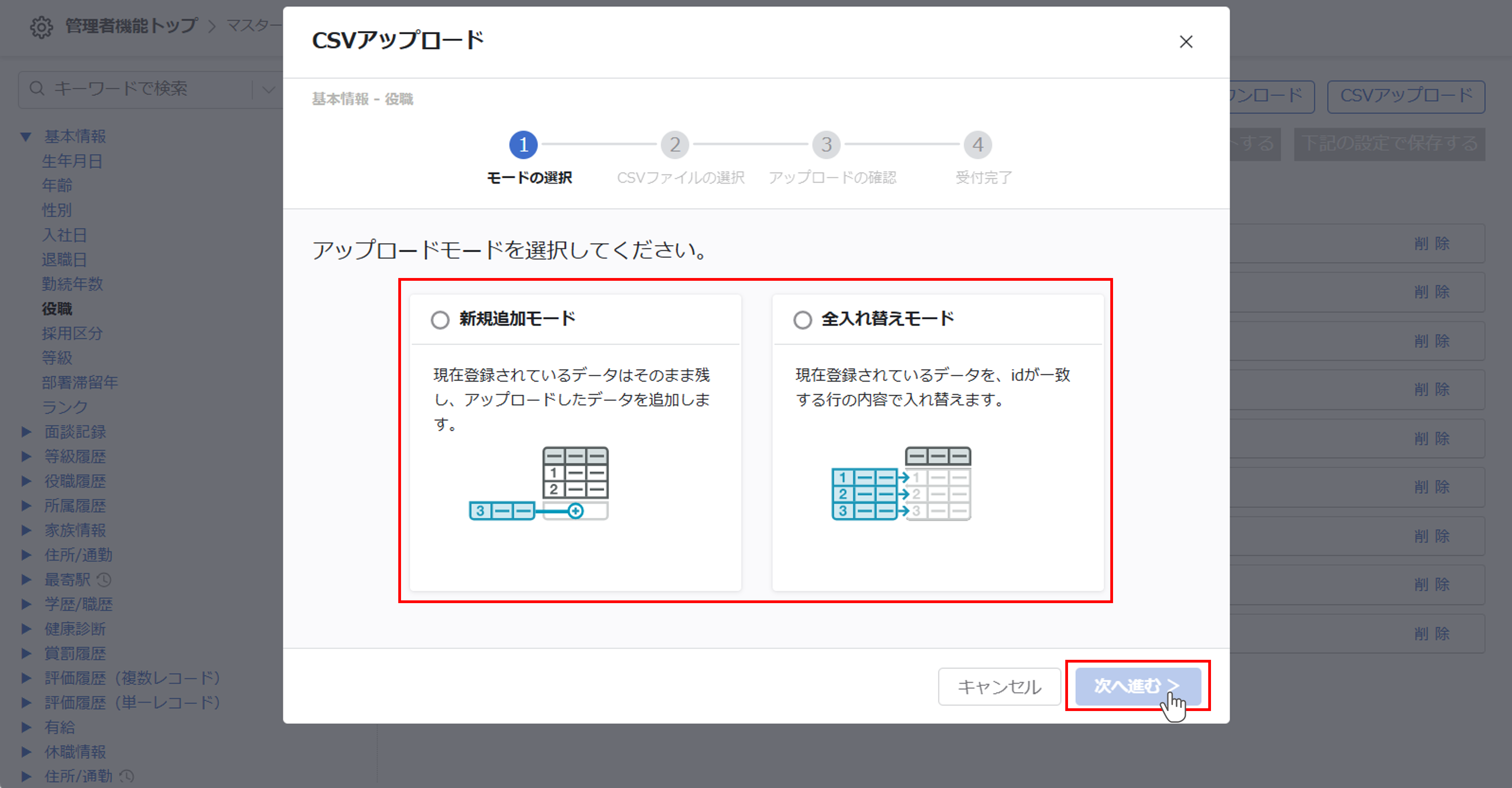This screenshot has height=788, width=1512.
Task: Click step 4 受付完了 stepper circle
Action: (977, 145)
